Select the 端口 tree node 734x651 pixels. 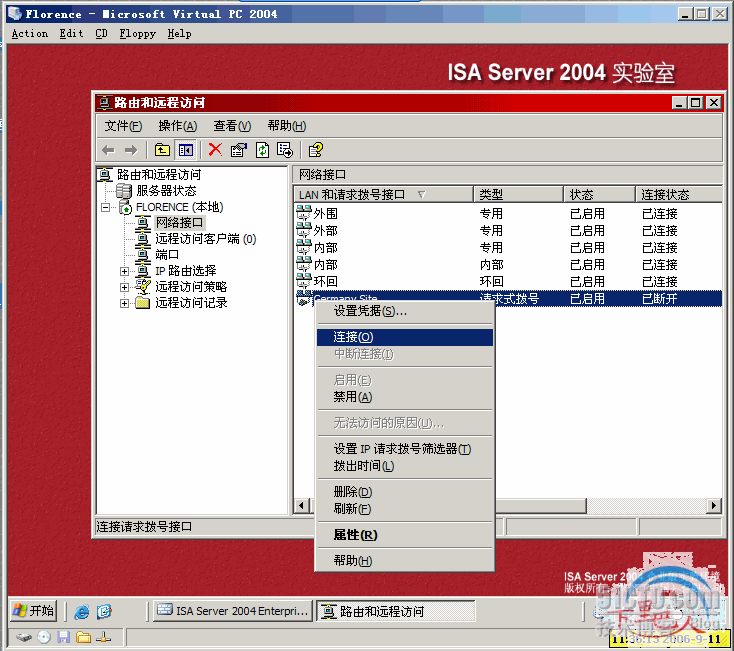[x=167, y=255]
